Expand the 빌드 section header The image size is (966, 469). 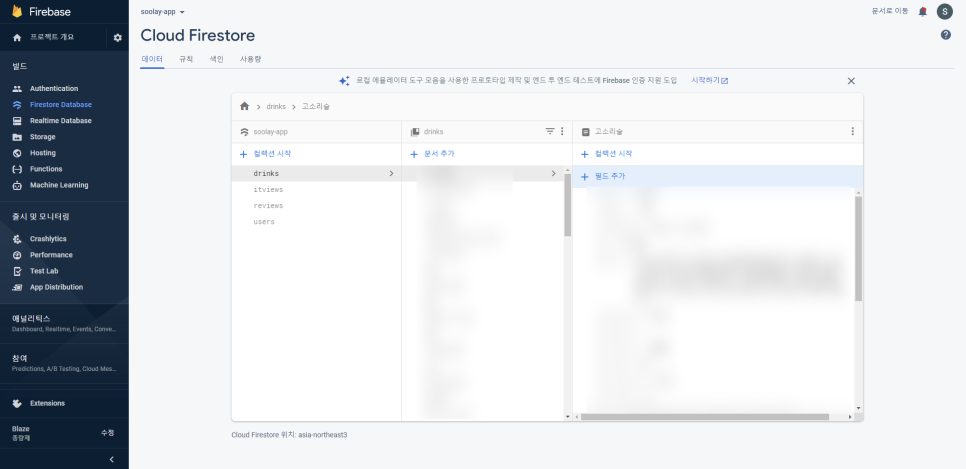(20, 67)
